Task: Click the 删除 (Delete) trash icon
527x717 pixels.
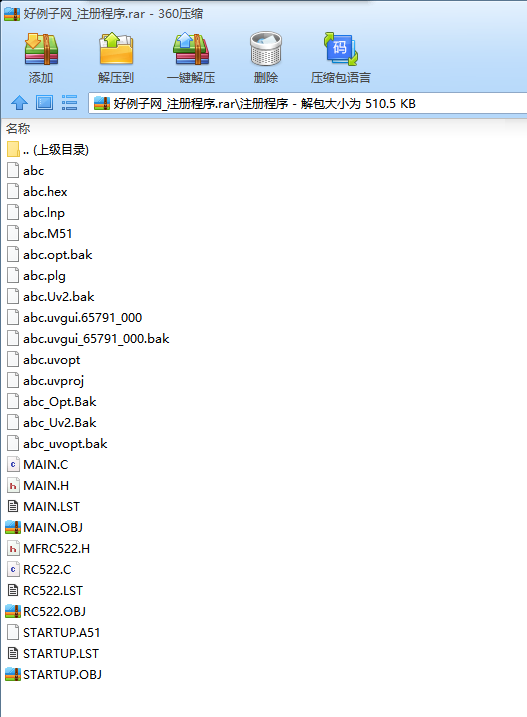Action: pos(266,49)
